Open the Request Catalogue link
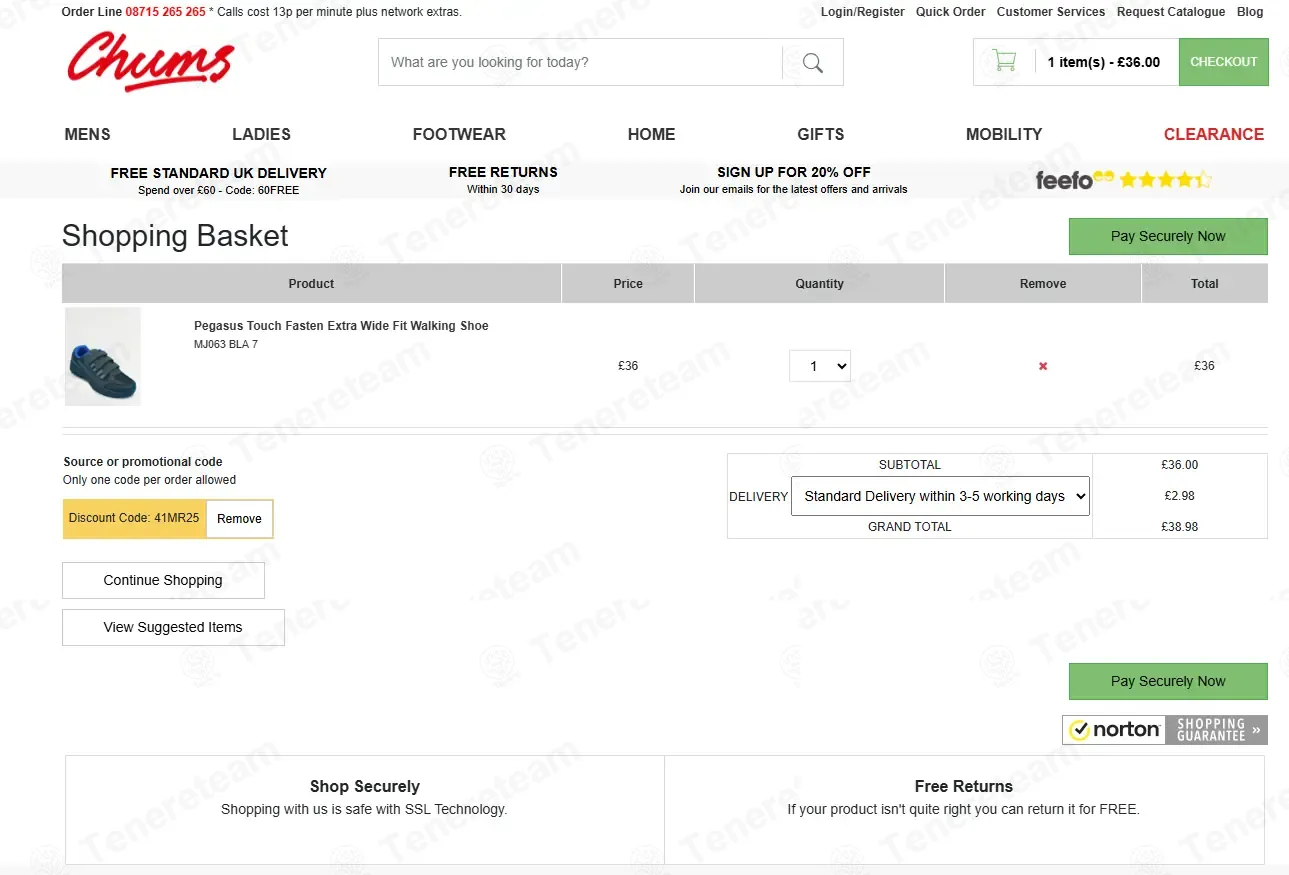The width and height of the screenshot is (1289, 875). click(1171, 12)
